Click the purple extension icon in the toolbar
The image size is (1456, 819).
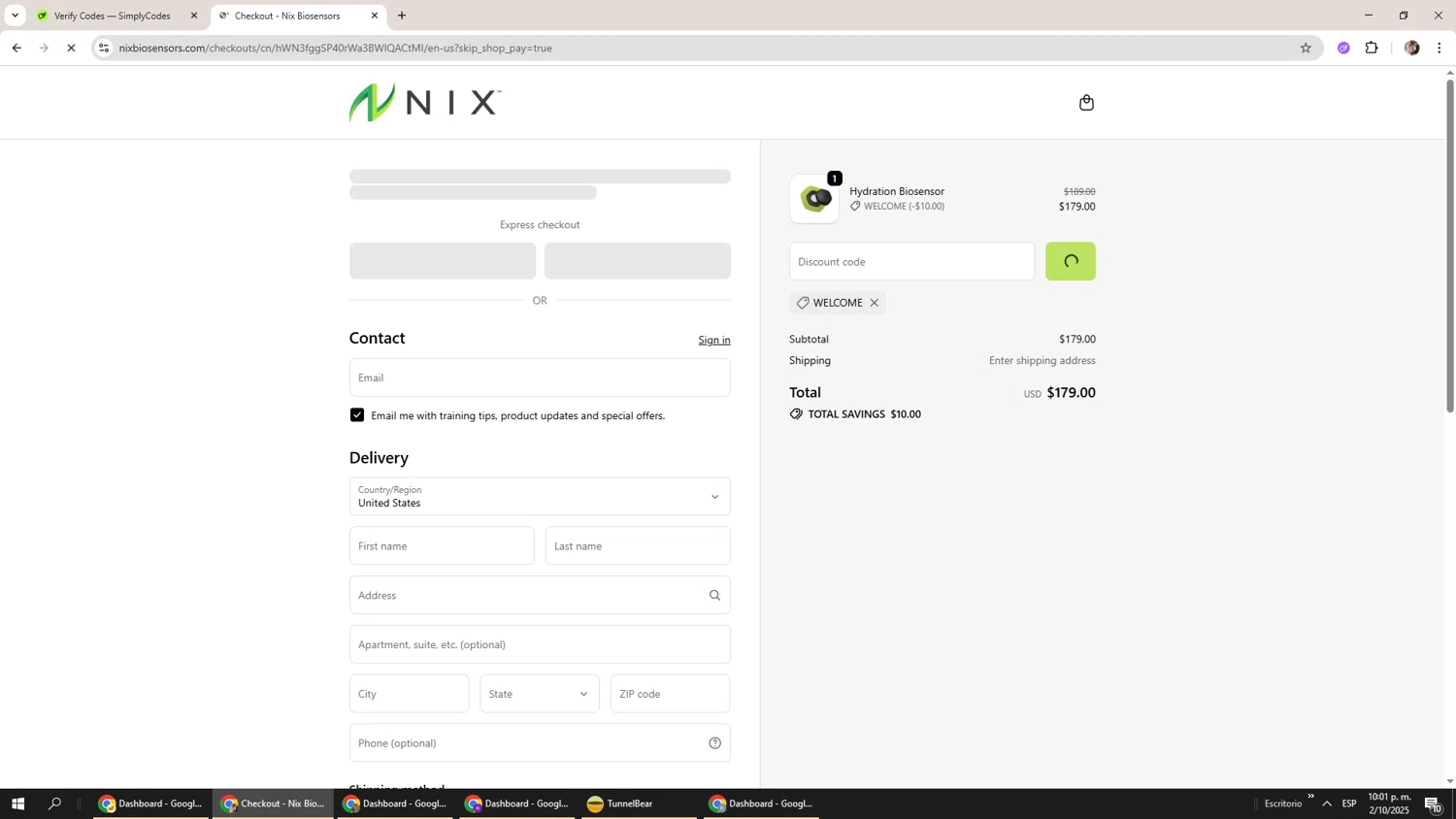[x=1343, y=48]
